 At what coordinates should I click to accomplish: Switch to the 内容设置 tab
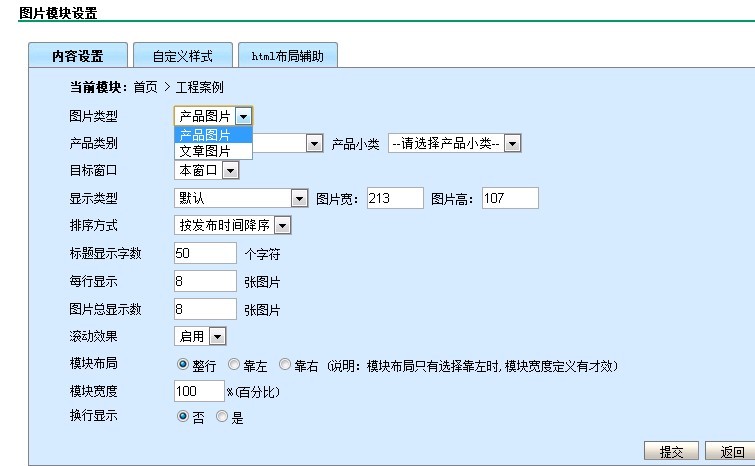(78, 56)
